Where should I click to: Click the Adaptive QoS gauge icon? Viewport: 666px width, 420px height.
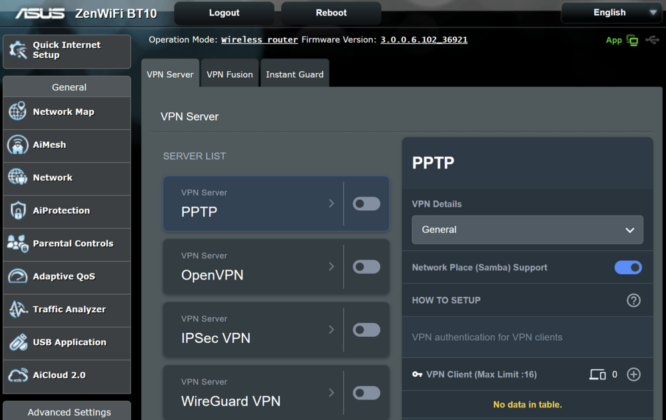(17, 276)
